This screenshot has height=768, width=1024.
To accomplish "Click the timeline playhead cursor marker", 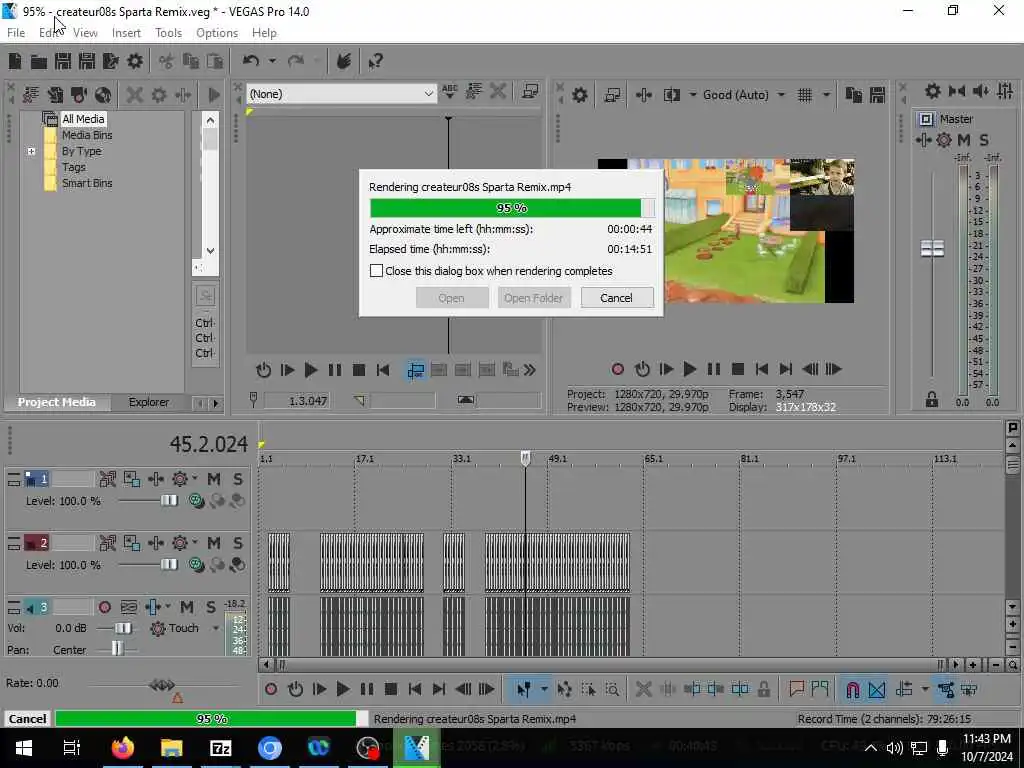I will coord(526,458).
